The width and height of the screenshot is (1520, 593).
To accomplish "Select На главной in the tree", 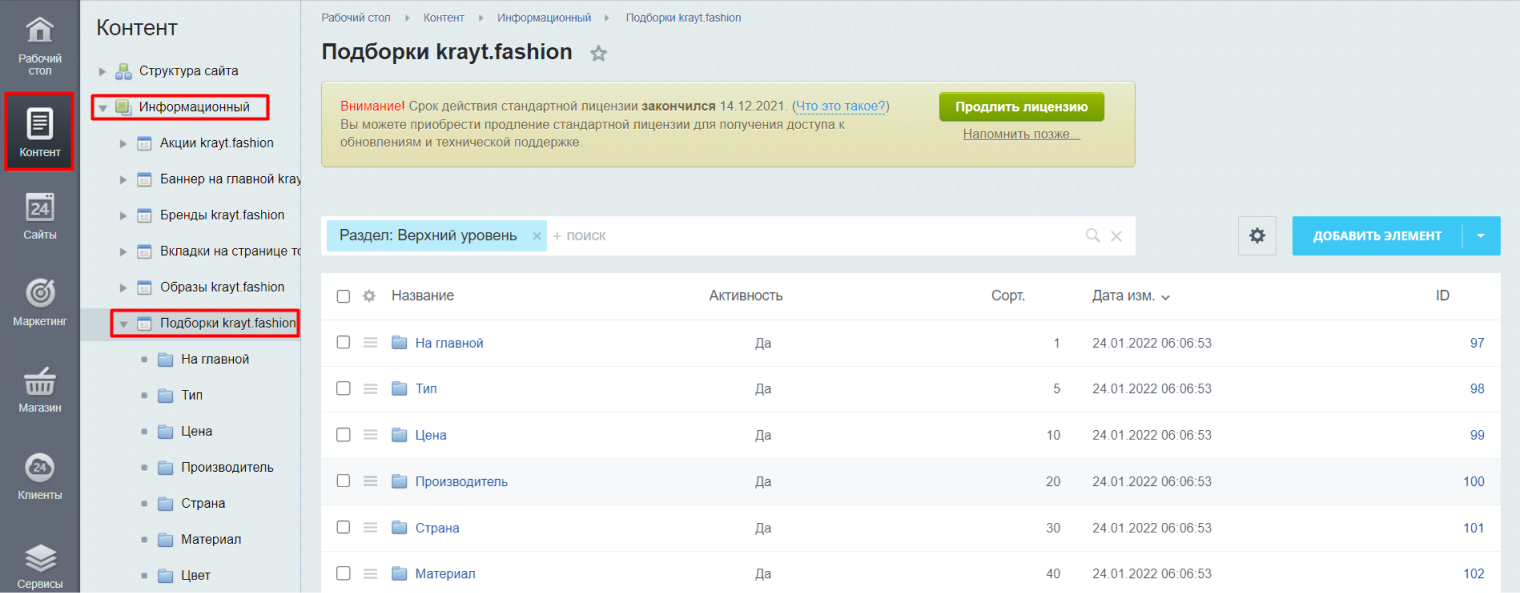I will [x=215, y=359].
